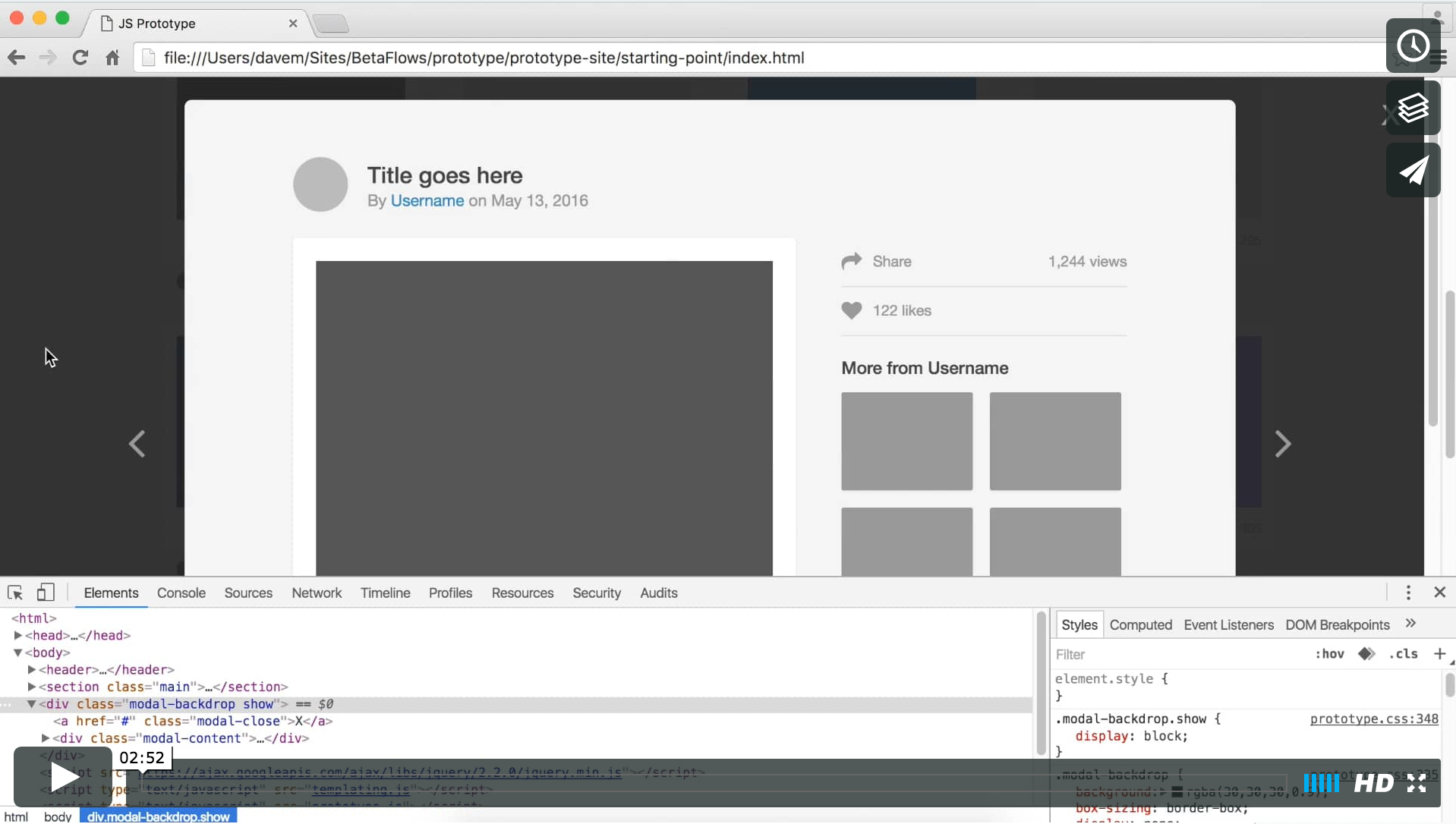Open the Network tab
Image resolution: width=1456 pixels, height=824 pixels.
pyautogui.click(x=317, y=593)
